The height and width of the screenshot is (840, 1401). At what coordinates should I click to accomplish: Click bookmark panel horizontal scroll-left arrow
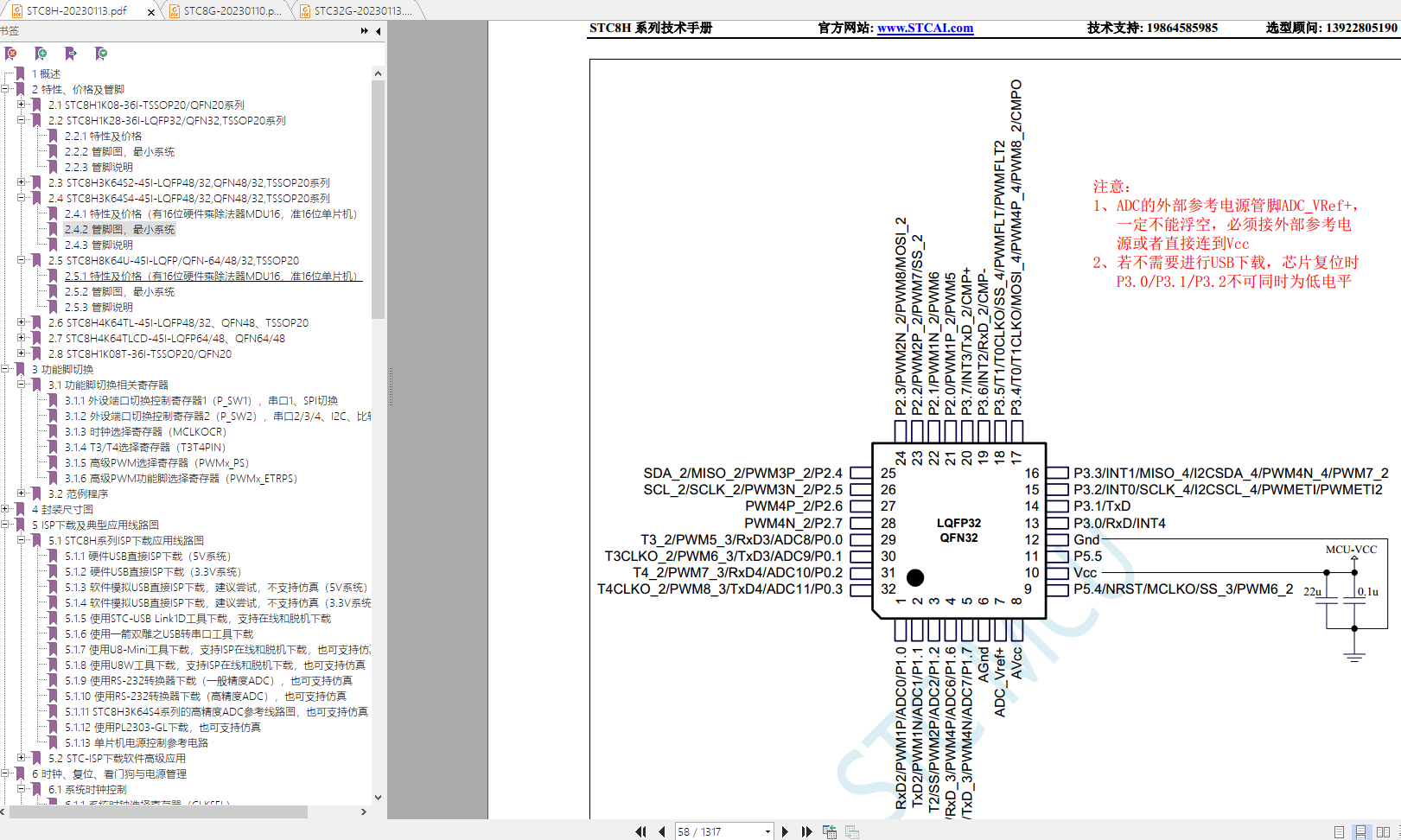(x=4, y=811)
